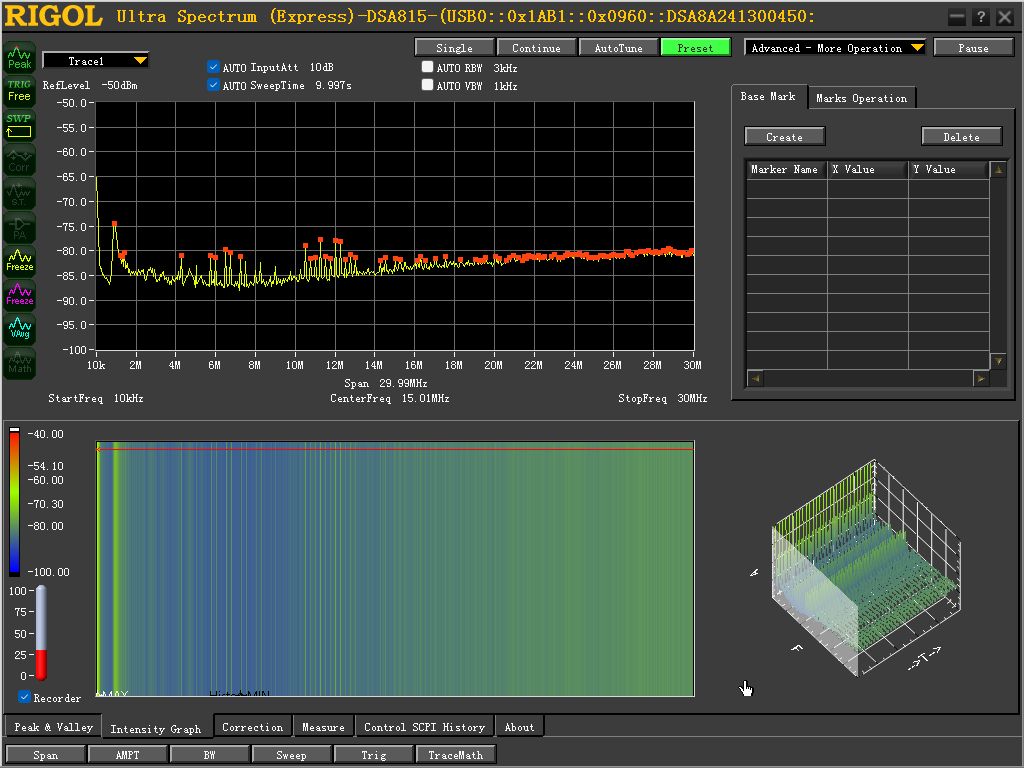Switch to the Peak & Valley tab
Viewport: 1024px width, 768px height.
click(54, 727)
